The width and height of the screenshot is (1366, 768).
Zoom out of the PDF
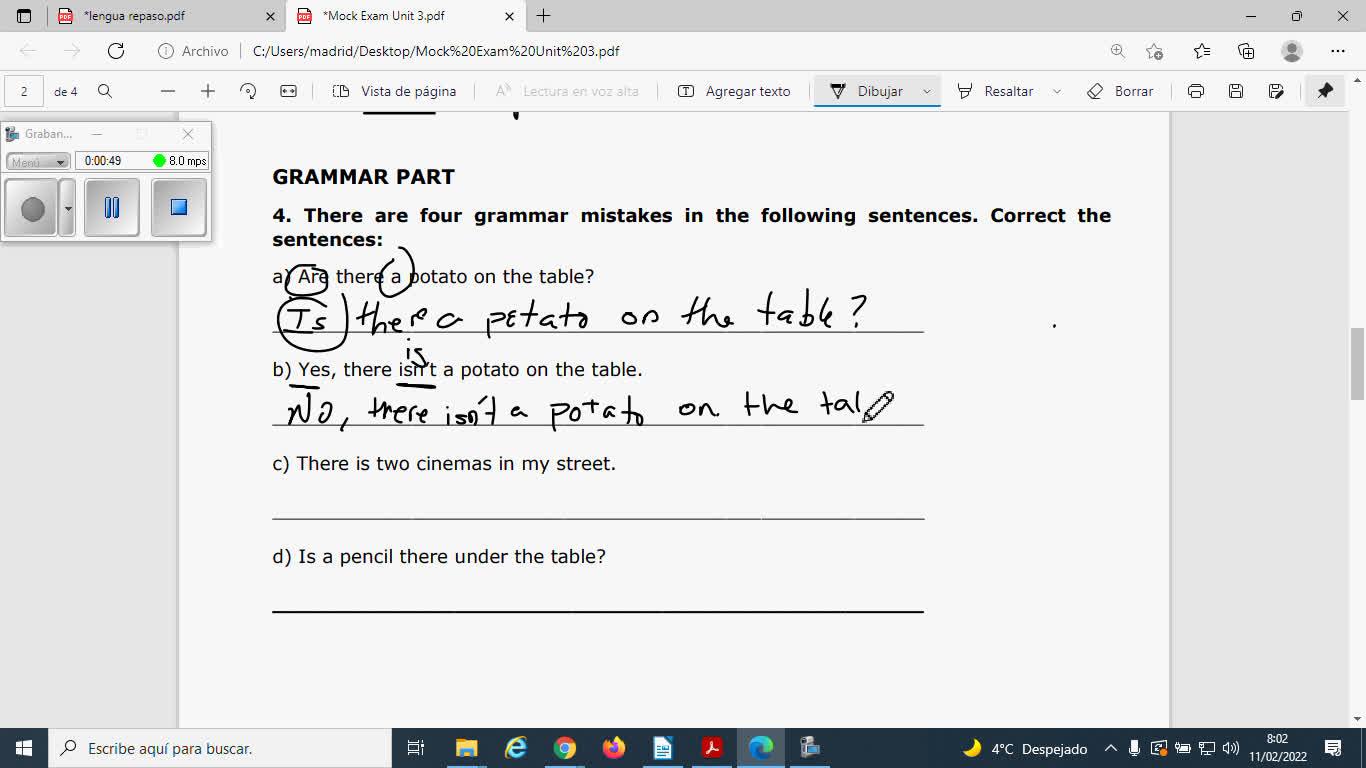(x=168, y=91)
